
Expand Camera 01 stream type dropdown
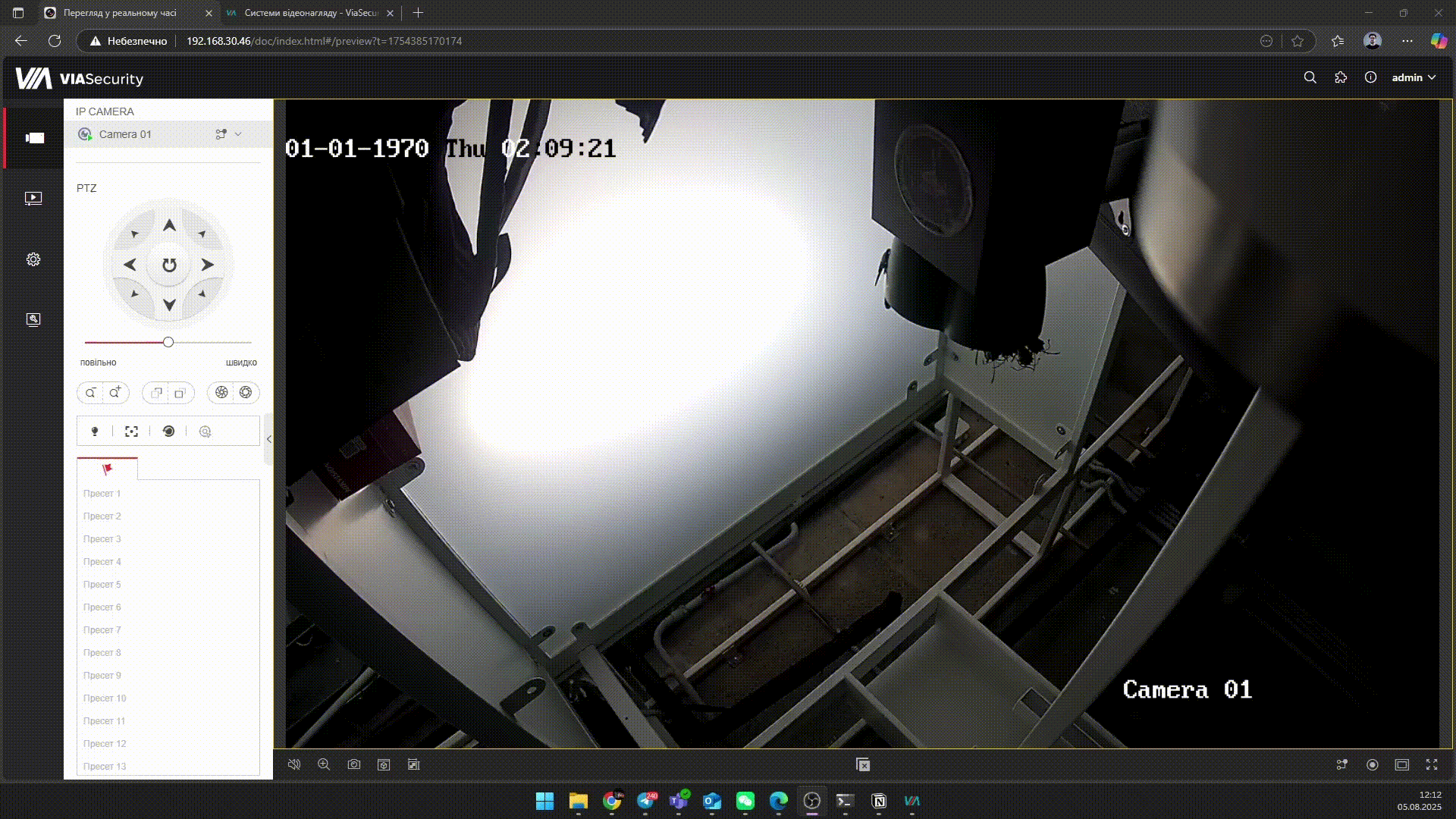[x=238, y=134]
